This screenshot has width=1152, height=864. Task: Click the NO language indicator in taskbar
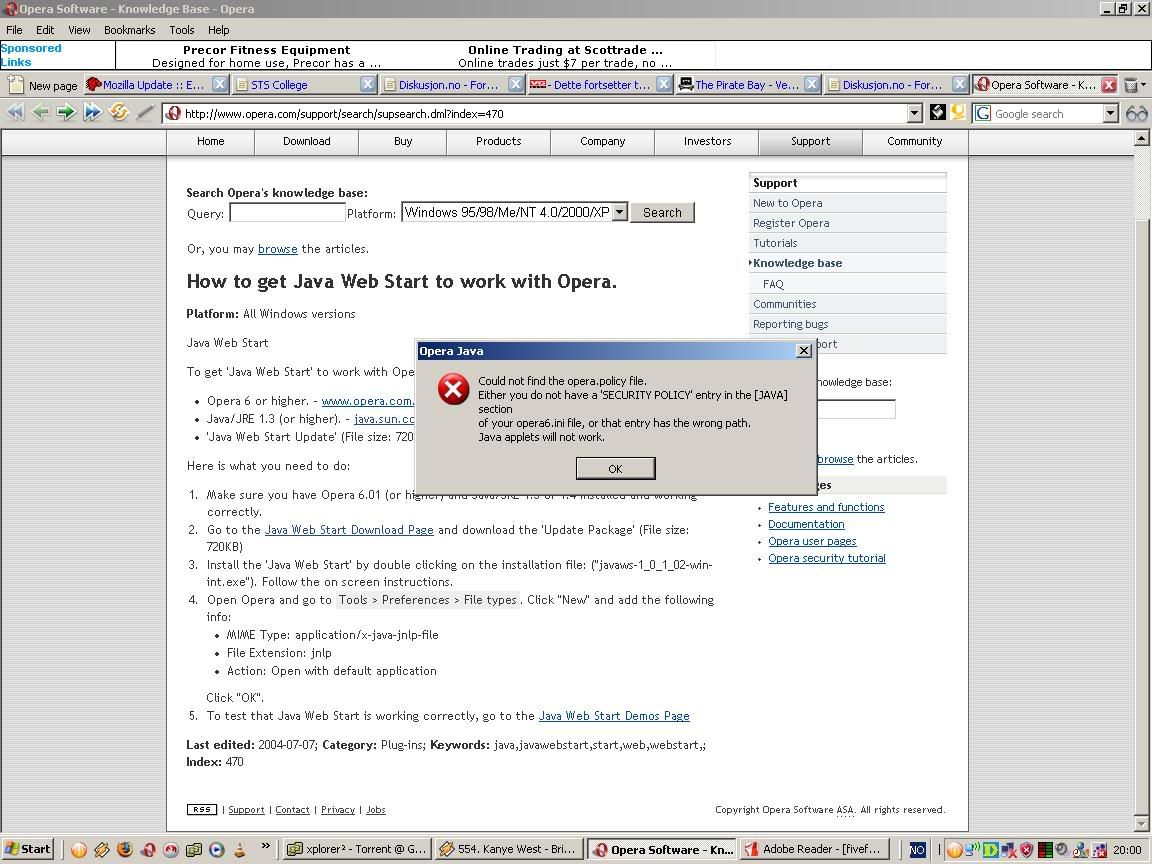(x=917, y=850)
